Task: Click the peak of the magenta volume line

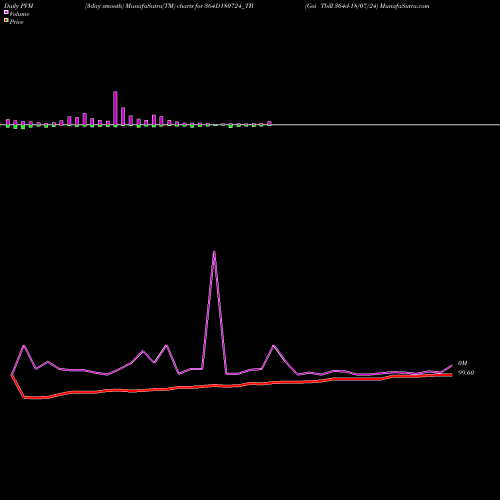Action: [214, 252]
